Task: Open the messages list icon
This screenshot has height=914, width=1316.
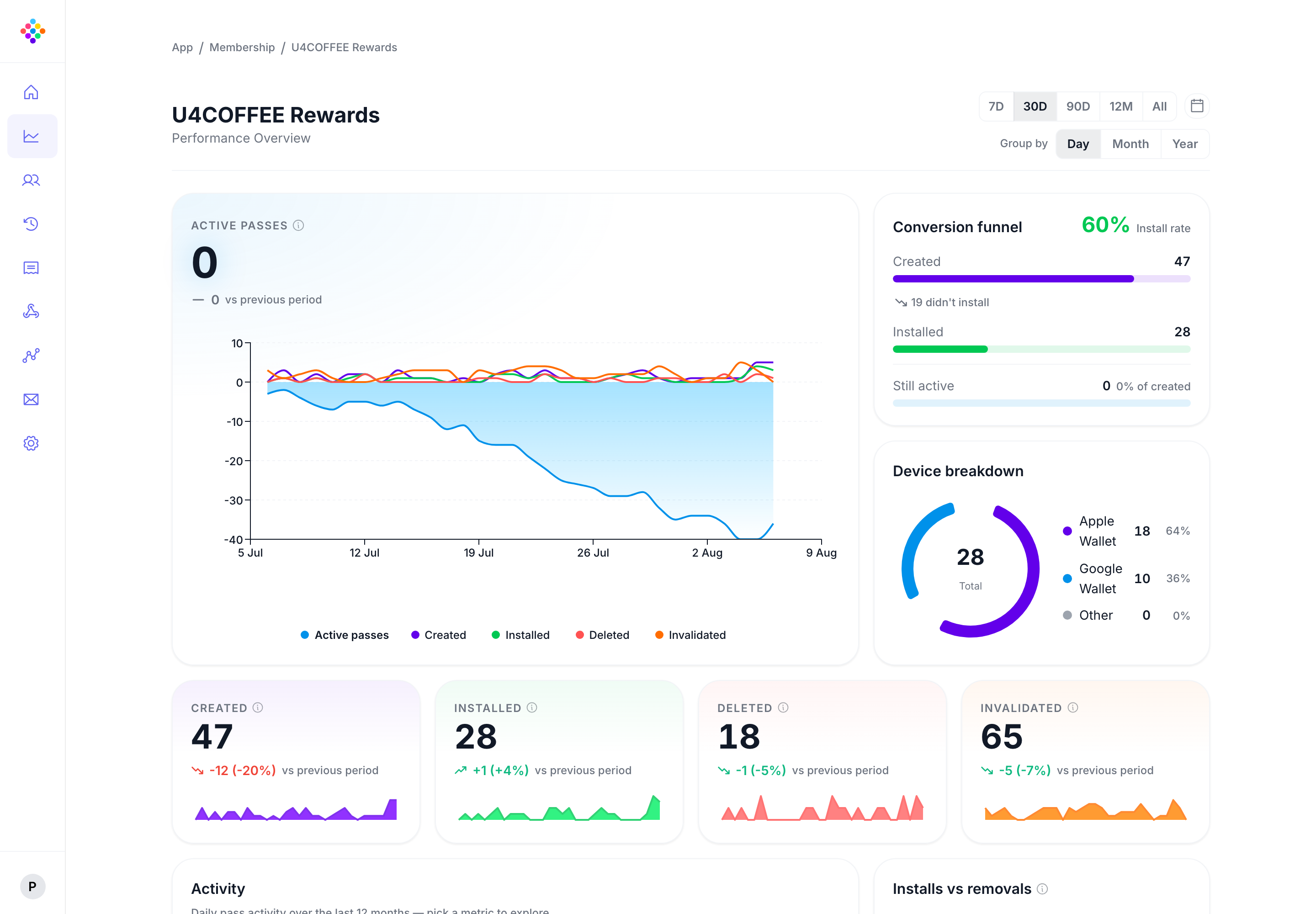Action: pos(31,267)
